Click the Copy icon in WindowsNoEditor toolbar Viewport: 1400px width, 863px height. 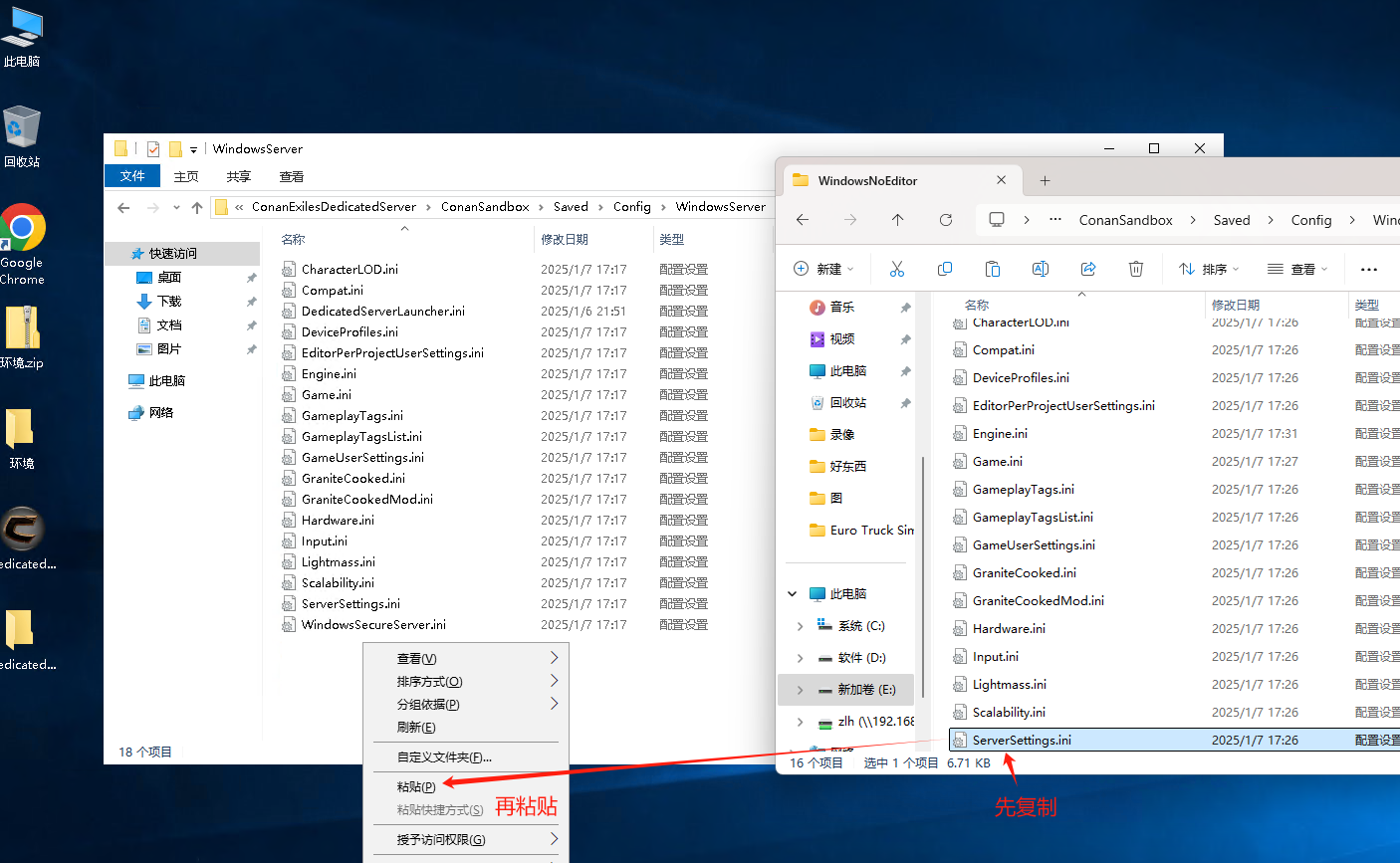945,269
